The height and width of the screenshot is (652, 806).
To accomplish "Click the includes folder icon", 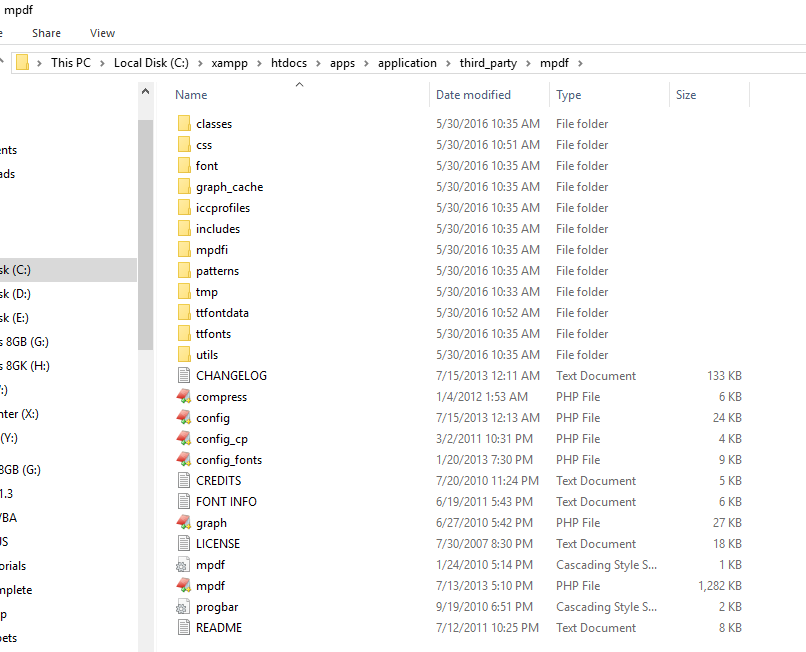I will tap(184, 229).
